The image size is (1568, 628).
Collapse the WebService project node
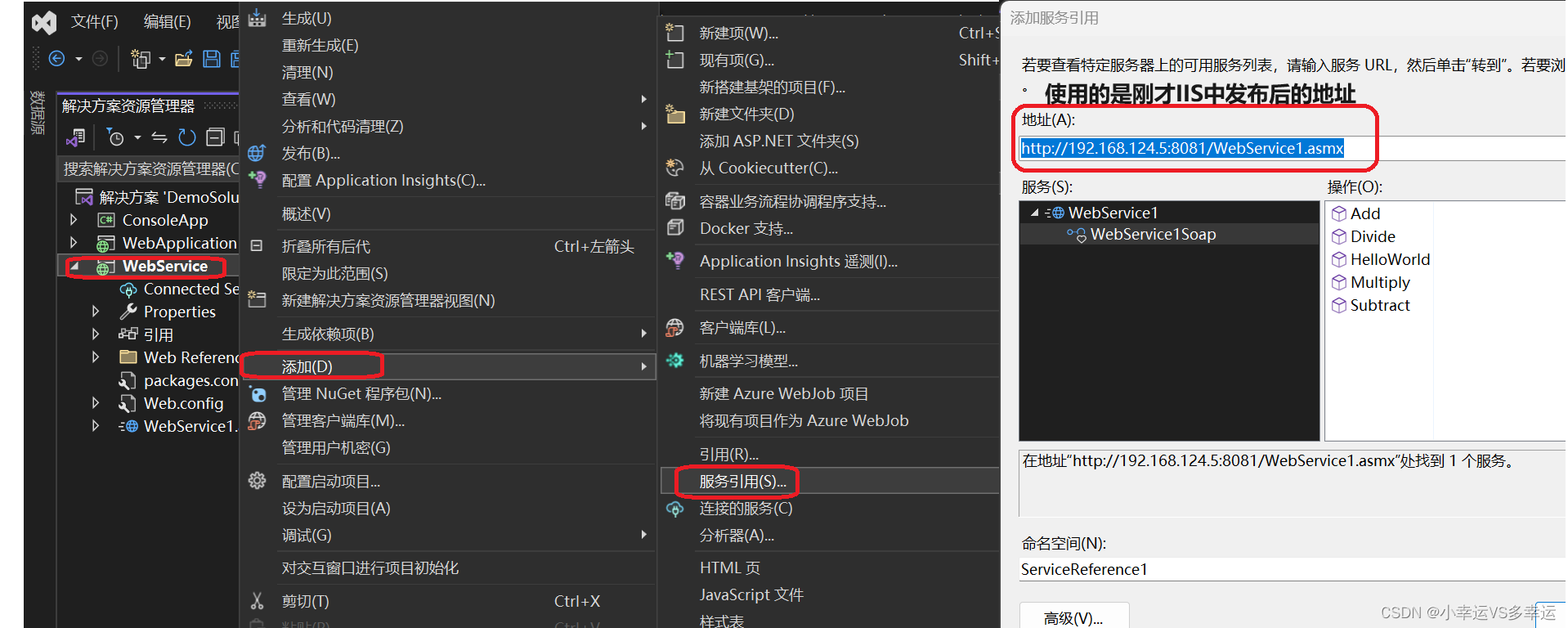pyautogui.click(x=74, y=267)
